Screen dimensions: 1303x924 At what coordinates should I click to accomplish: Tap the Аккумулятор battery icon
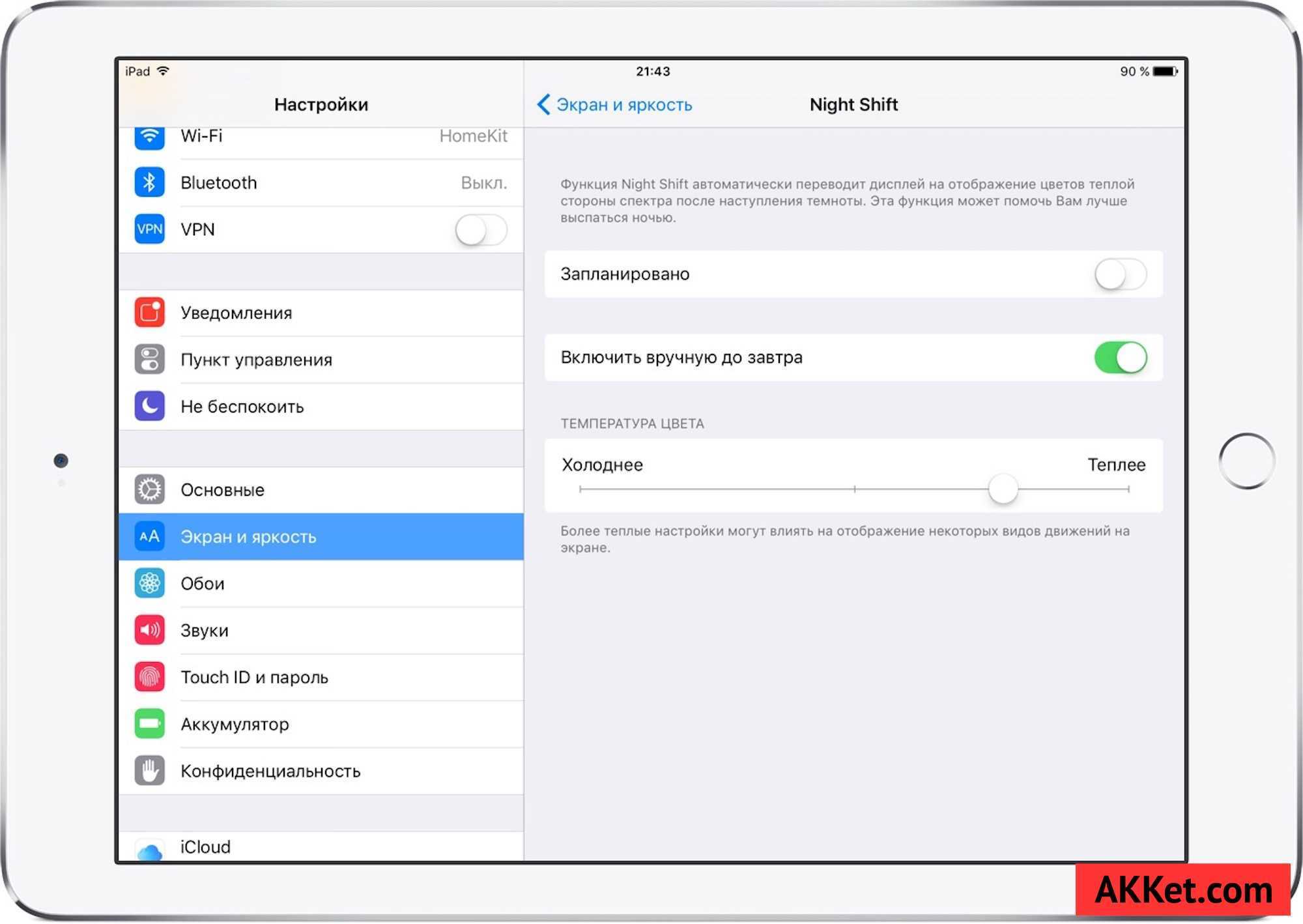149,724
